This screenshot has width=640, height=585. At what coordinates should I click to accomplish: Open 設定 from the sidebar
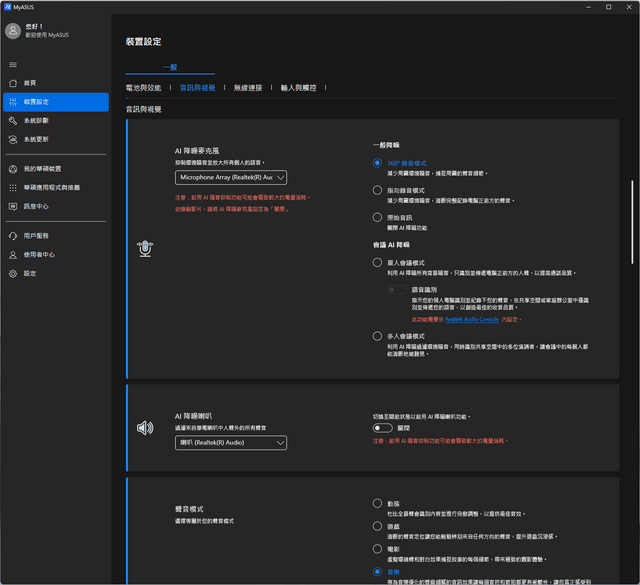[x=56, y=274]
